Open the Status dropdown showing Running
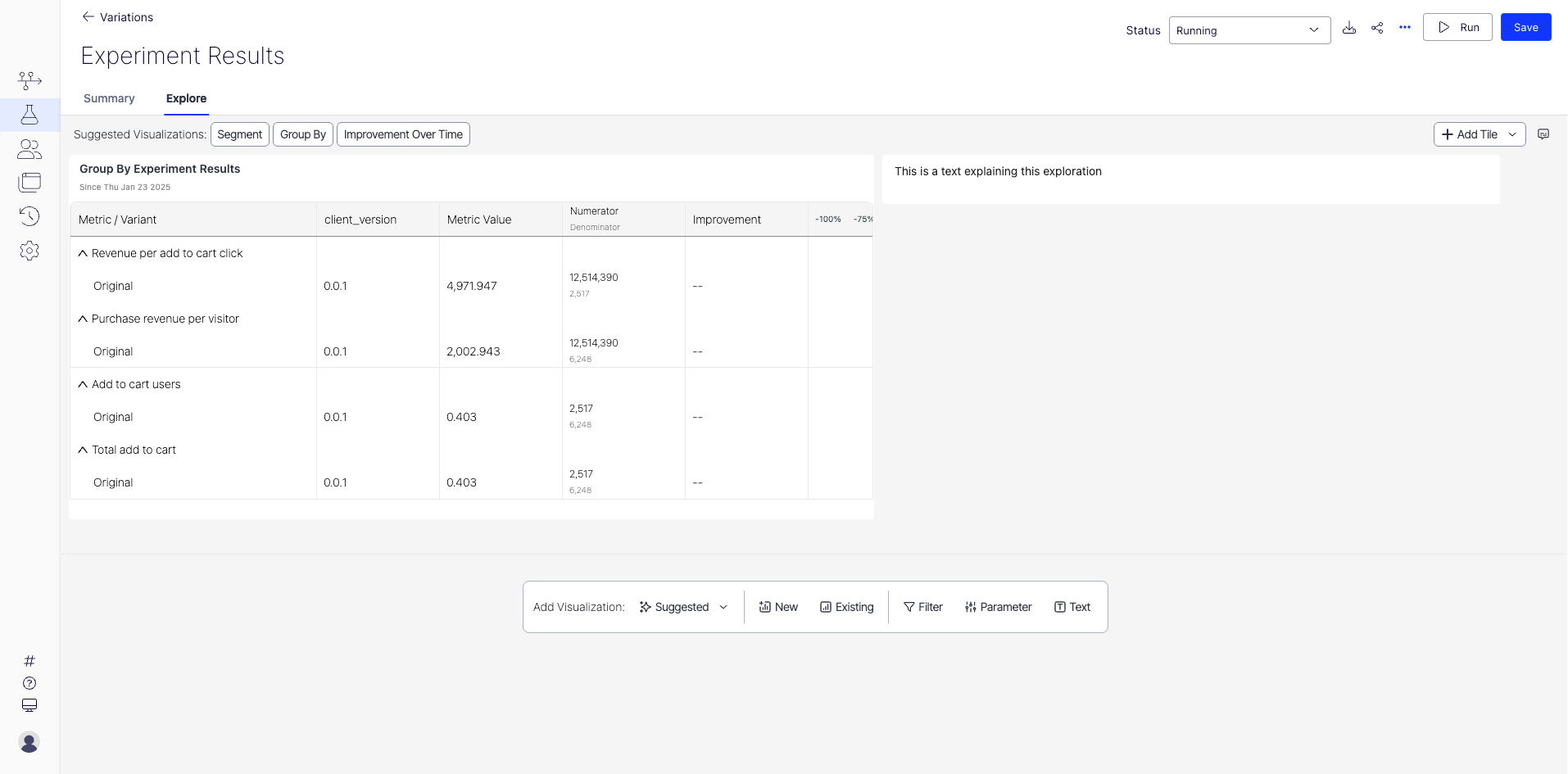The image size is (1568, 774). click(1249, 30)
